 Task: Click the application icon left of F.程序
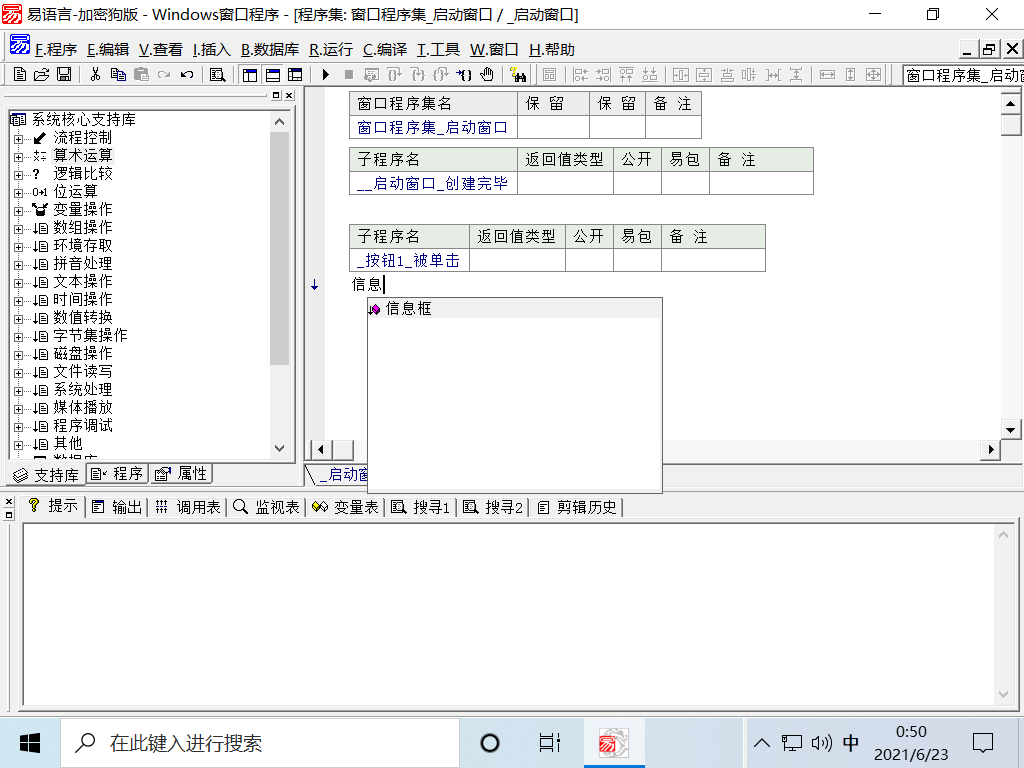click(x=20, y=45)
